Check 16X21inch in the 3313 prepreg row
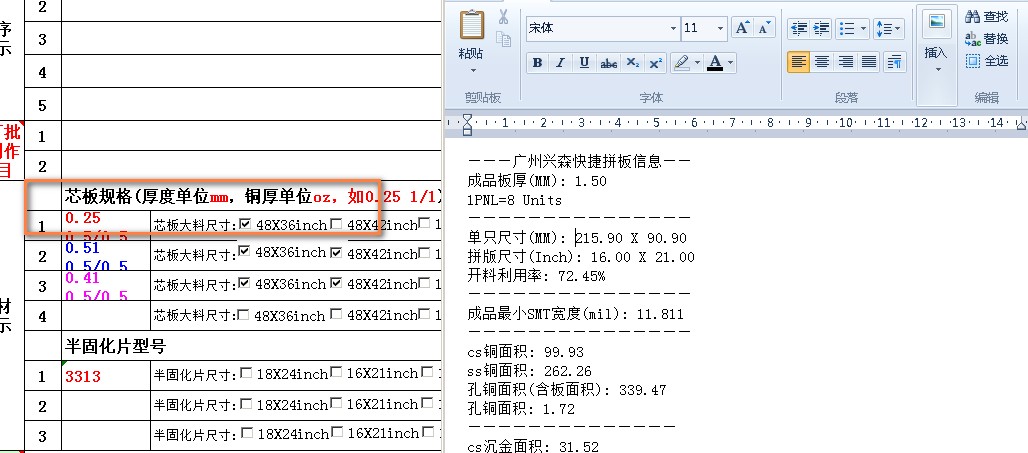The height and width of the screenshot is (453, 1028). [336, 372]
